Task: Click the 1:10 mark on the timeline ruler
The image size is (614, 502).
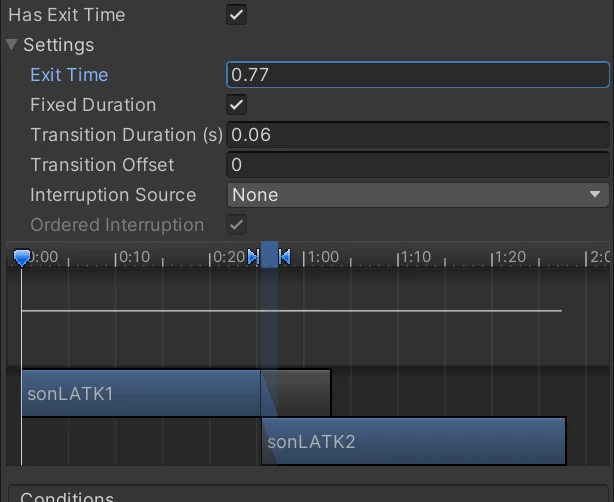Action: (399, 258)
